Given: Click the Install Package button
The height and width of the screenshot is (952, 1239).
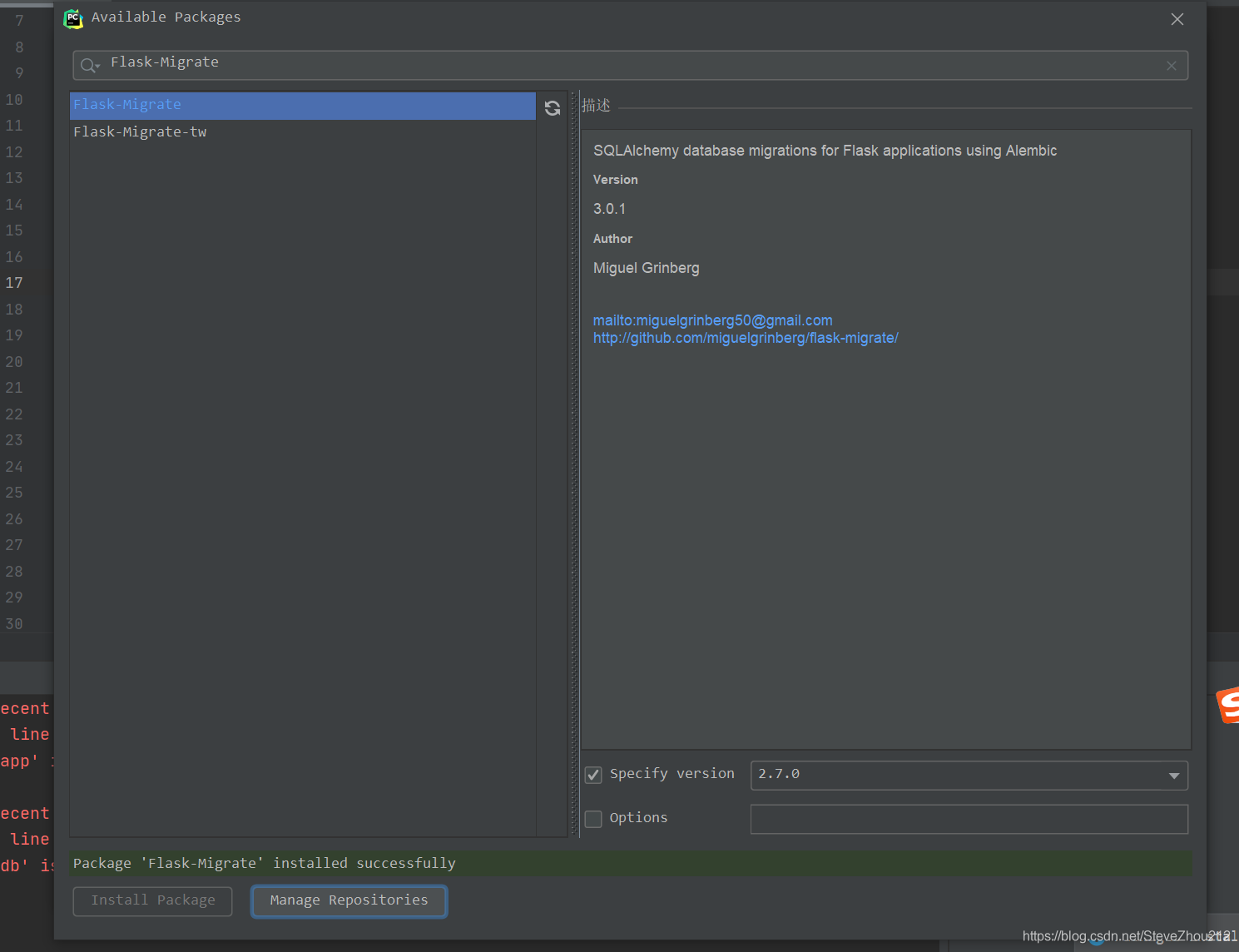Looking at the screenshot, I should 152,901.
